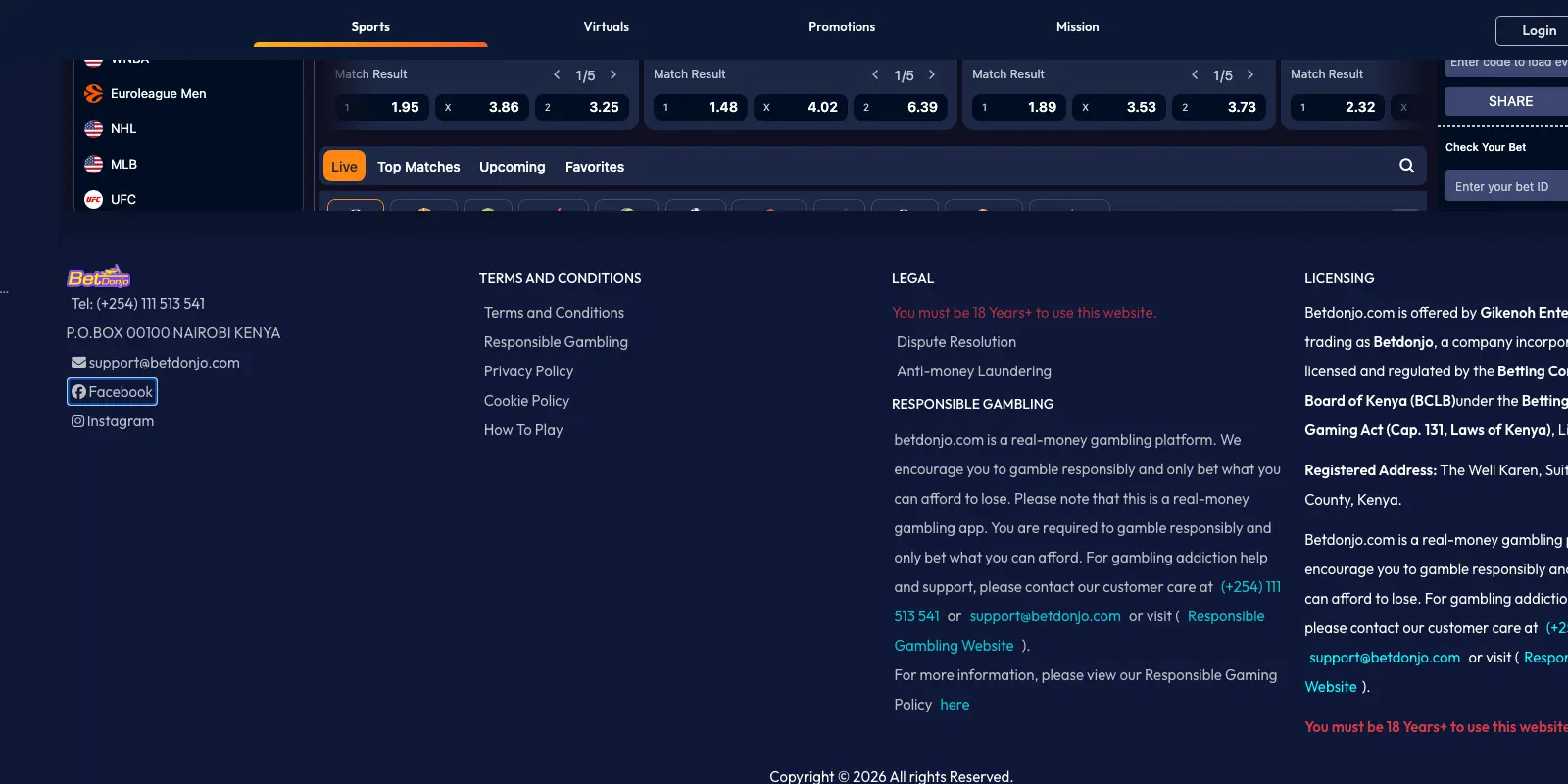1568x784 pixels.
Task: Click the Login button
Action: (x=1534, y=30)
